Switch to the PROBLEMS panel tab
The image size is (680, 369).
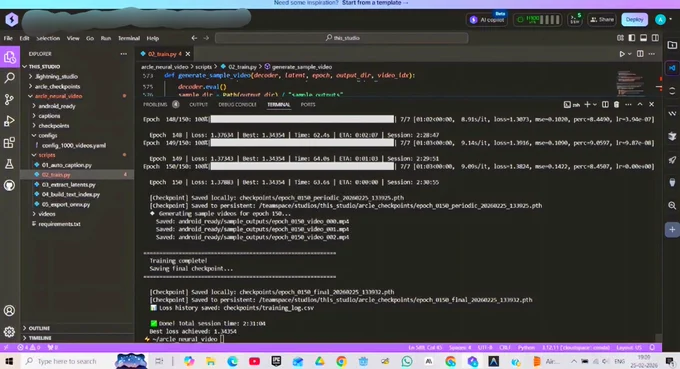[155, 104]
